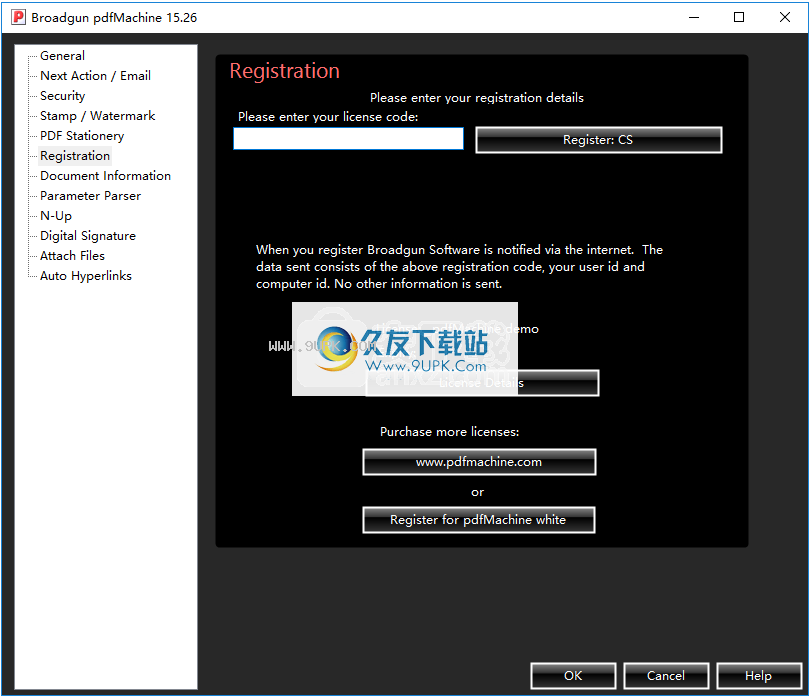Select Registration in the settings tree
Image resolution: width=810 pixels, height=698 pixels.
click(x=74, y=156)
